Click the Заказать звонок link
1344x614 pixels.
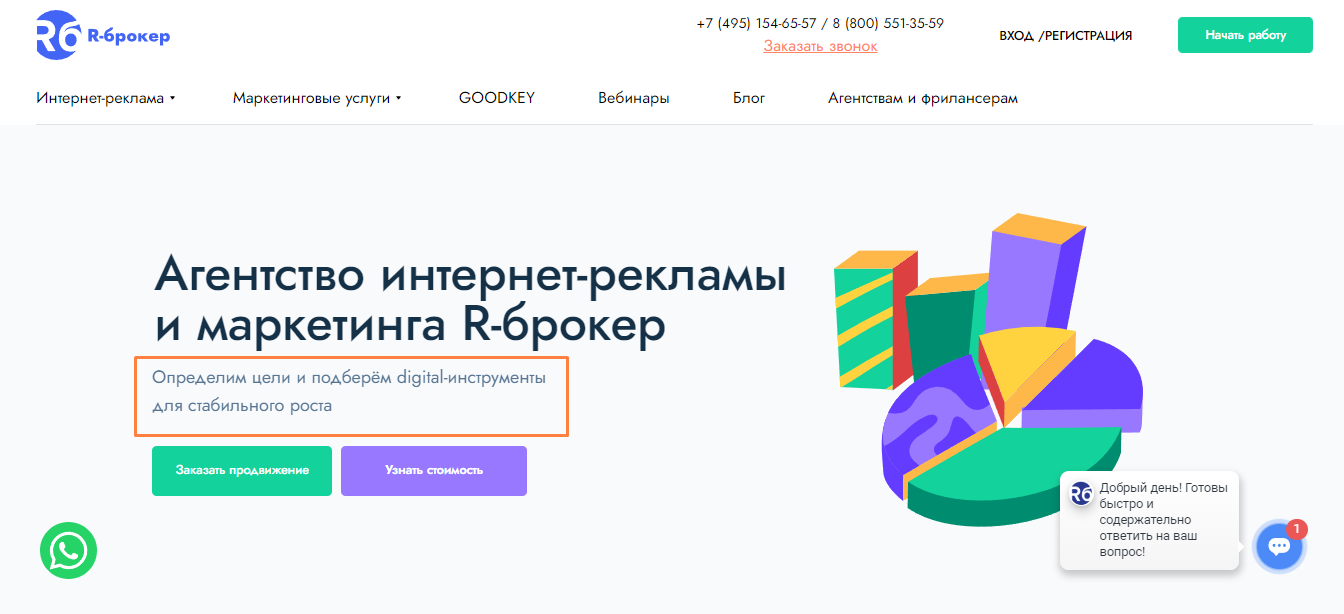[820, 46]
